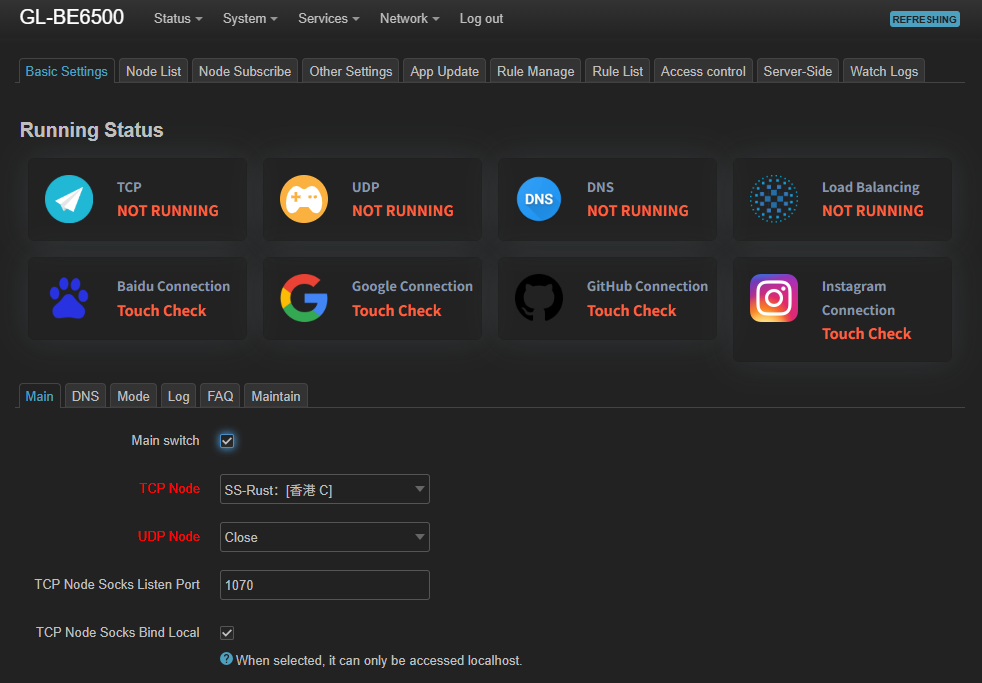Toggle the Main switch checkbox
This screenshot has height=683, width=982.
pos(227,441)
